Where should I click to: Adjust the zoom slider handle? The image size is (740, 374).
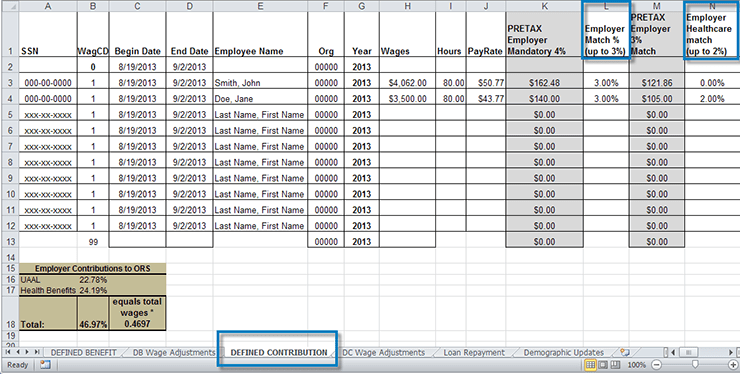click(x=695, y=365)
